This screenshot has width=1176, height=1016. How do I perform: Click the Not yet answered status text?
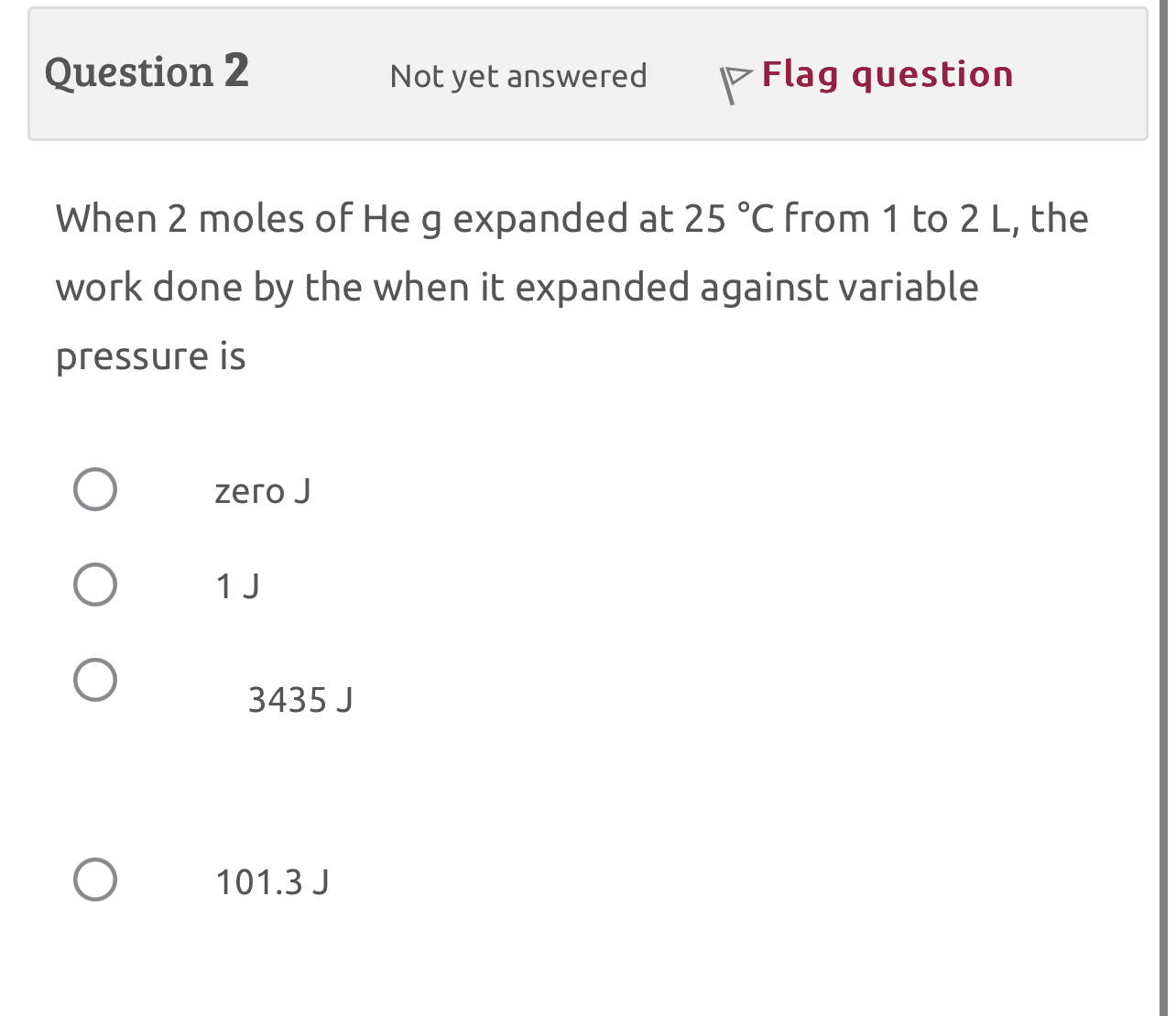tap(518, 76)
